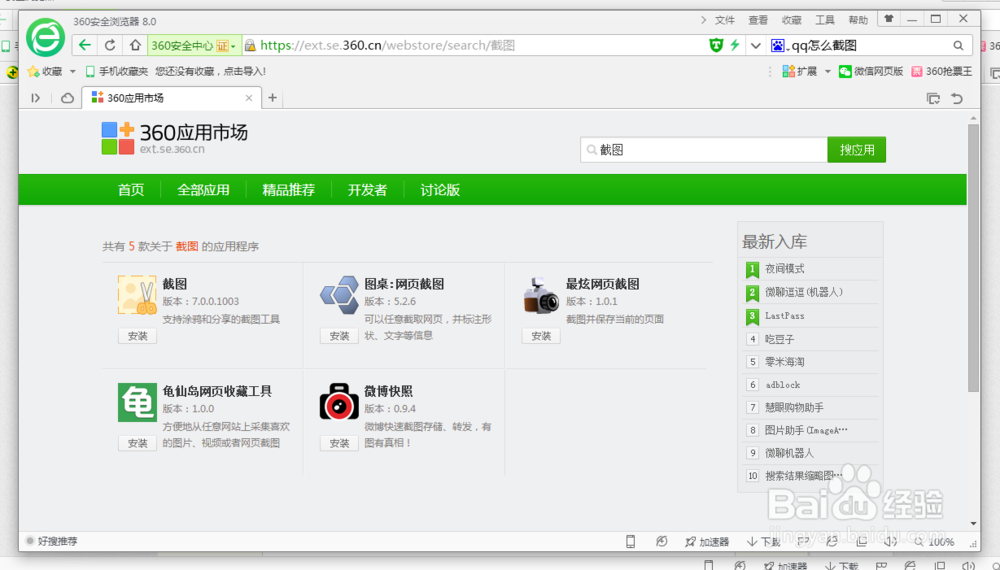Click the 搜应用 search button
Image resolution: width=1000 pixels, height=570 pixels.
(x=857, y=150)
